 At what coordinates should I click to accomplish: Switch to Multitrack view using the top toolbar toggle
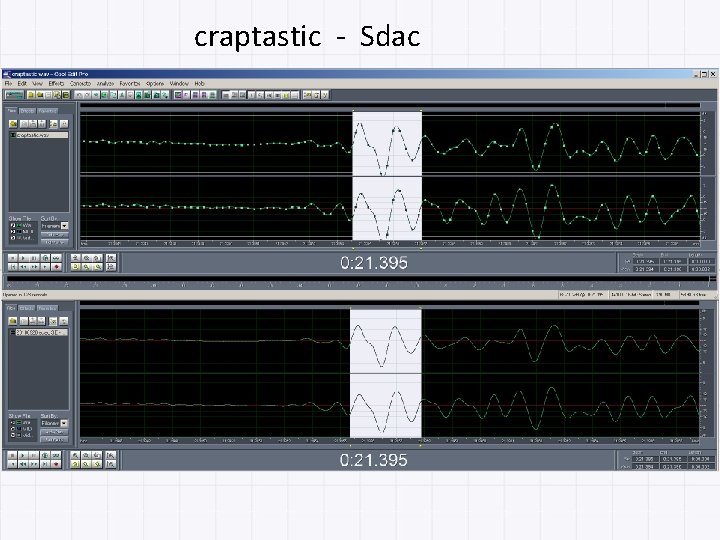click(x=14, y=95)
